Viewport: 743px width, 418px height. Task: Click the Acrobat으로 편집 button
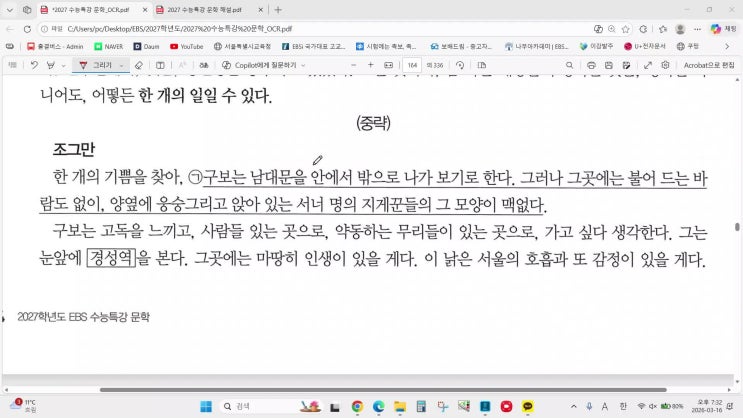pos(708,65)
